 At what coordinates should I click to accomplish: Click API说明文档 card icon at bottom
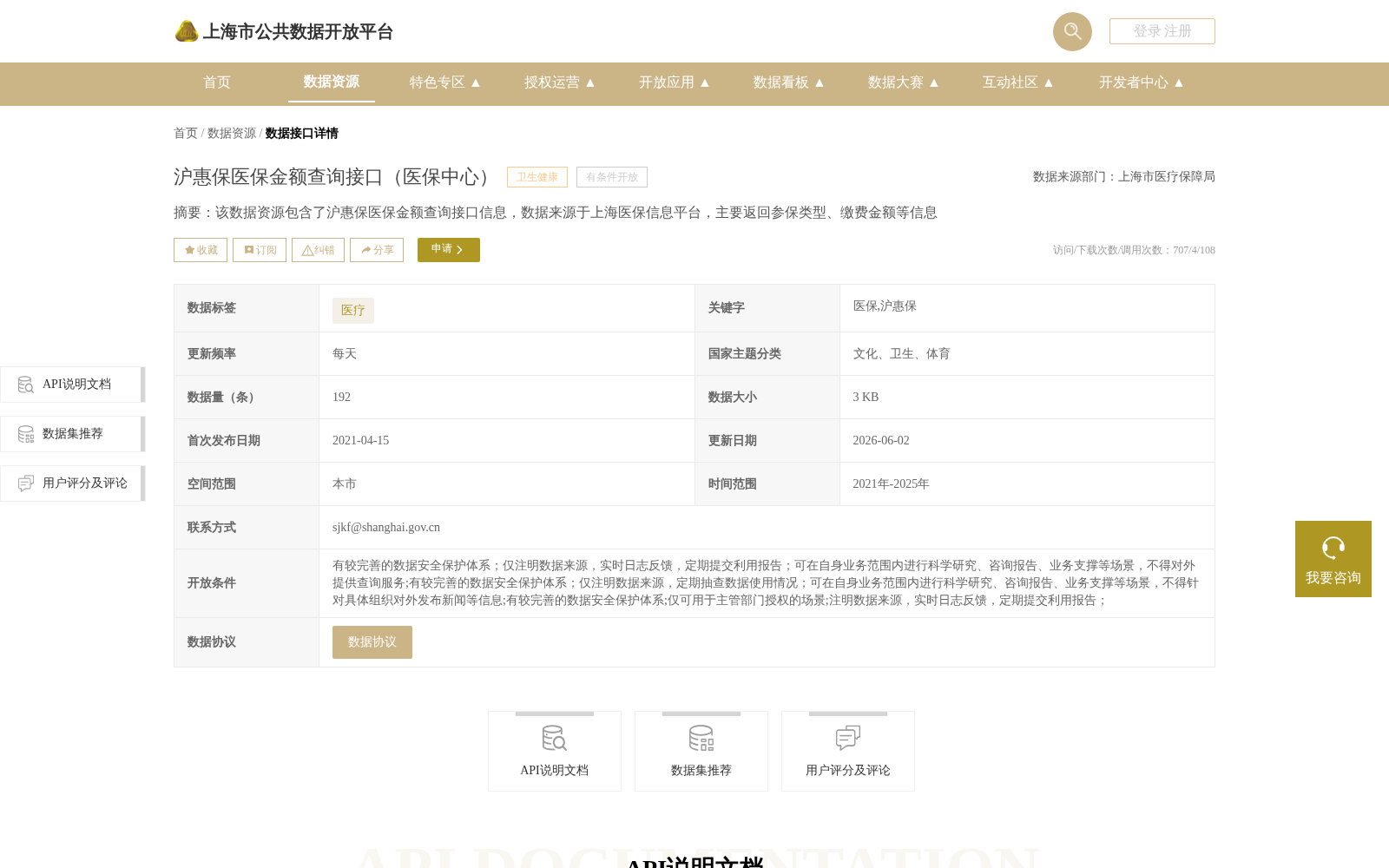pos(554,738)
